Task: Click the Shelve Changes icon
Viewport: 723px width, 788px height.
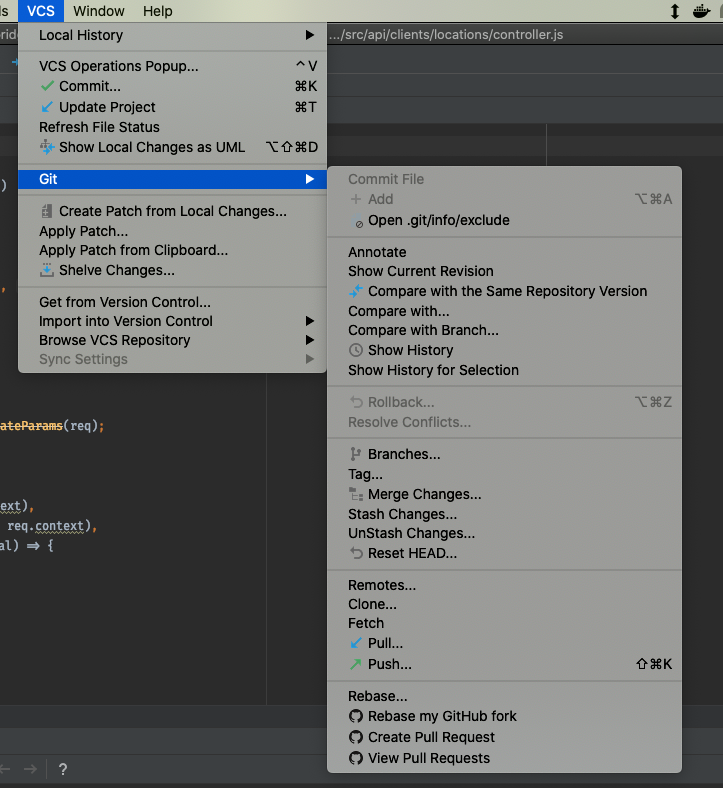Action: (x=47, y=270)
